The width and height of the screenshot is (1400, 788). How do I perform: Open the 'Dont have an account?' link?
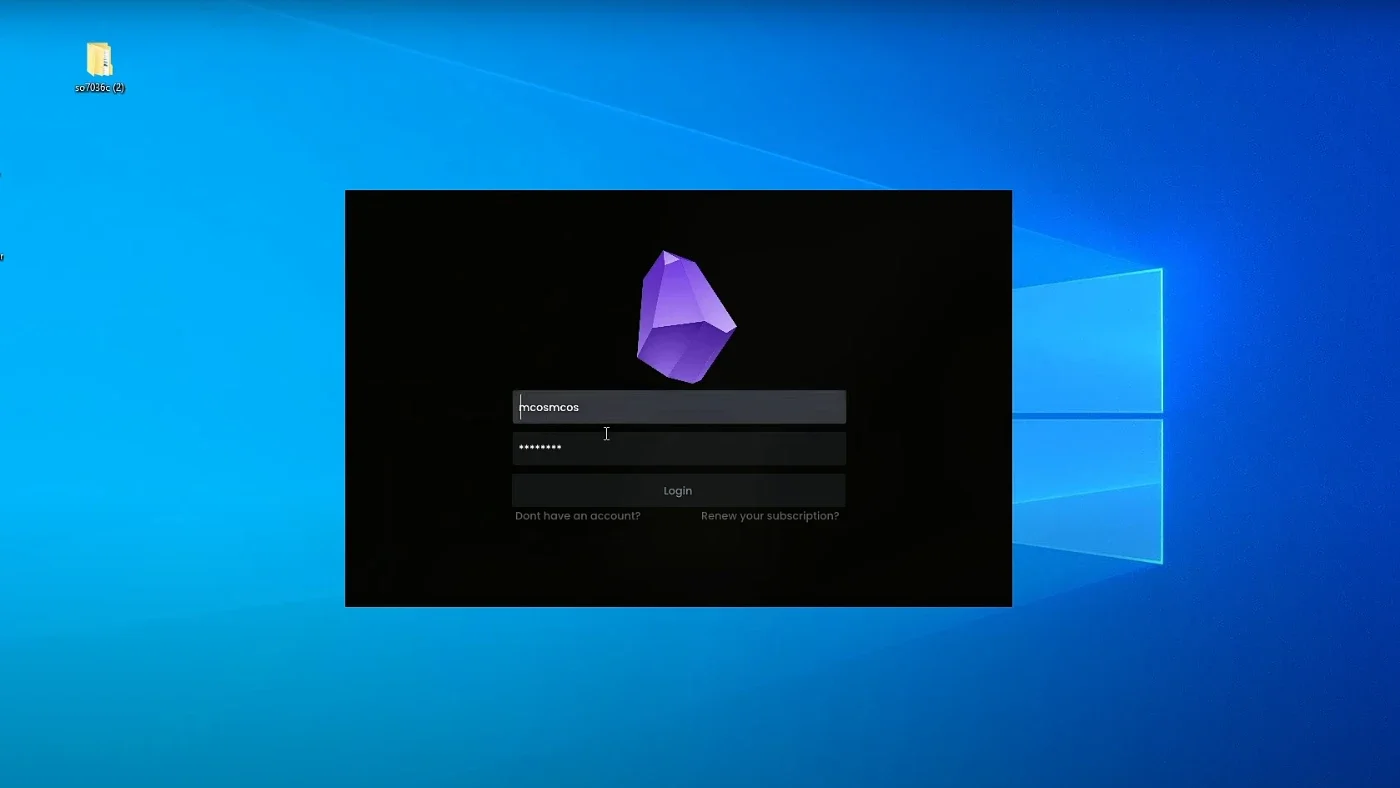(578, 516)
